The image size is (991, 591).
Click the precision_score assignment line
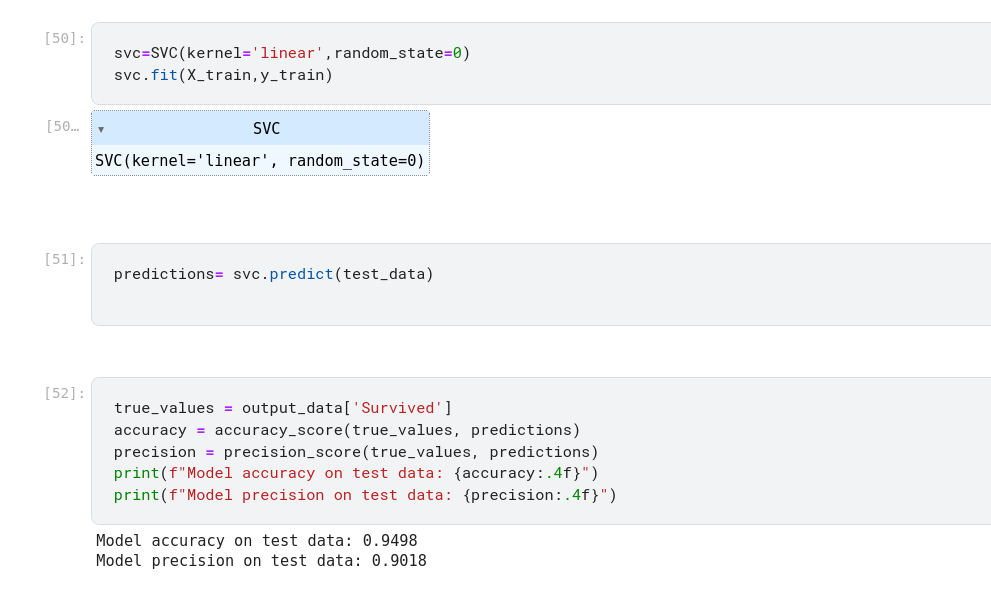coord(356,452)
